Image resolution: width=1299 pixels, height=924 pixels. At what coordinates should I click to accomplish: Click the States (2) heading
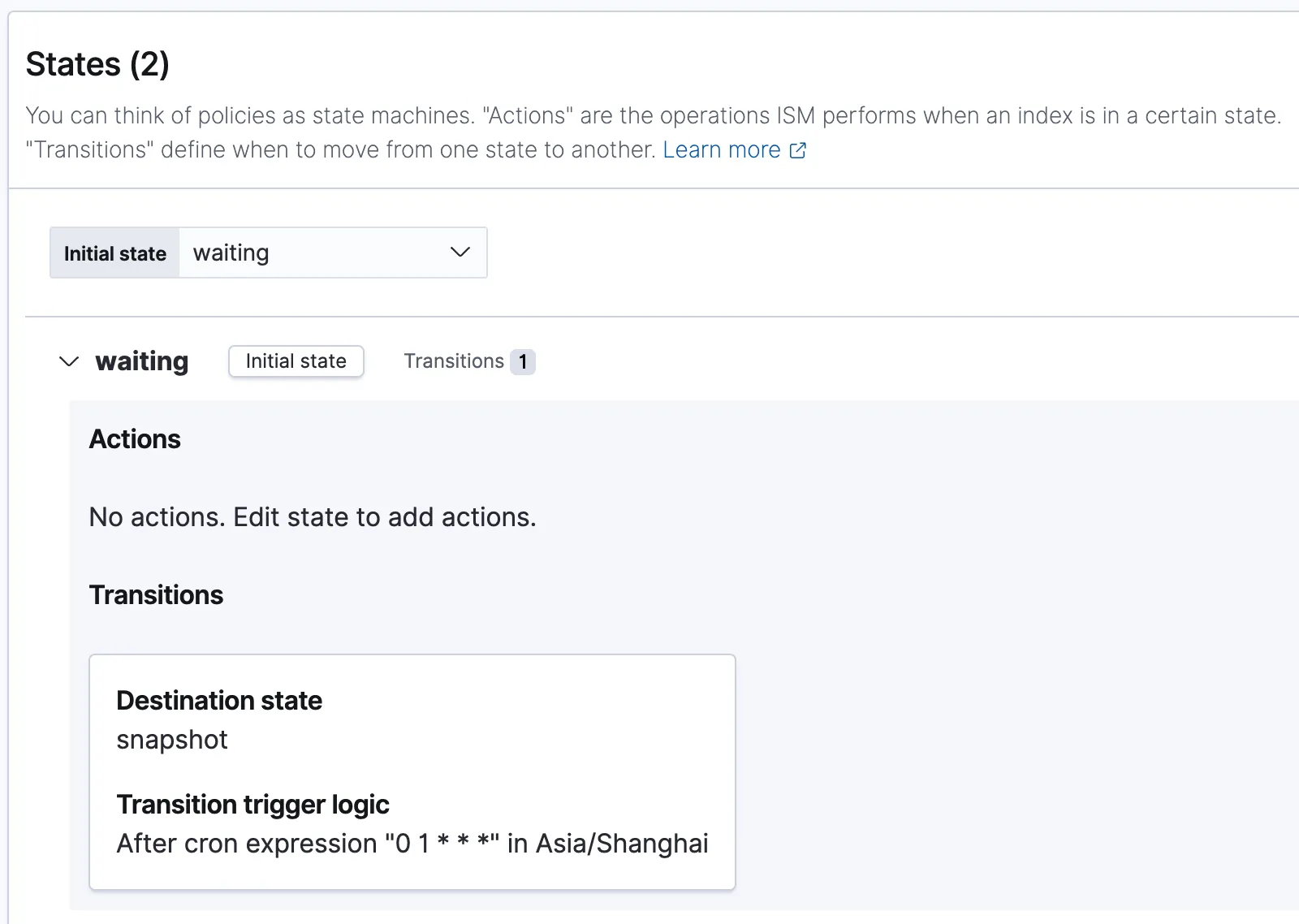97,64
